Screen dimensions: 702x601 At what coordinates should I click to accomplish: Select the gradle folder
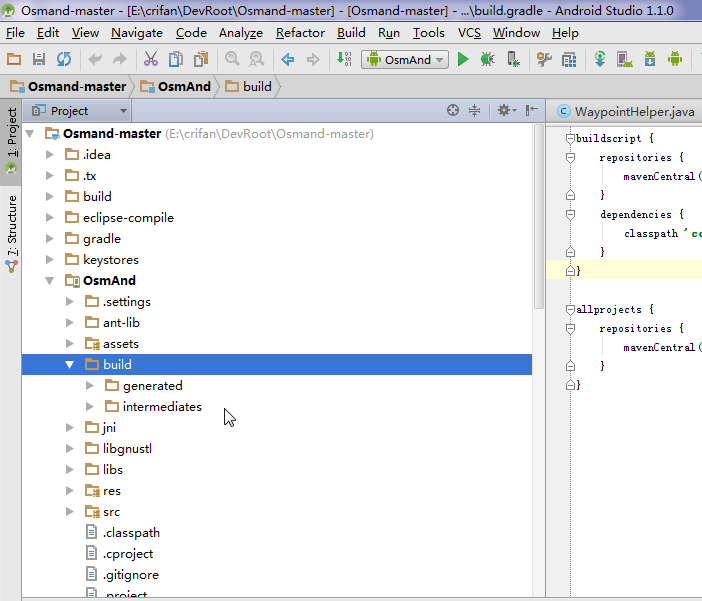pyautogui.click(x=102, y=239)
